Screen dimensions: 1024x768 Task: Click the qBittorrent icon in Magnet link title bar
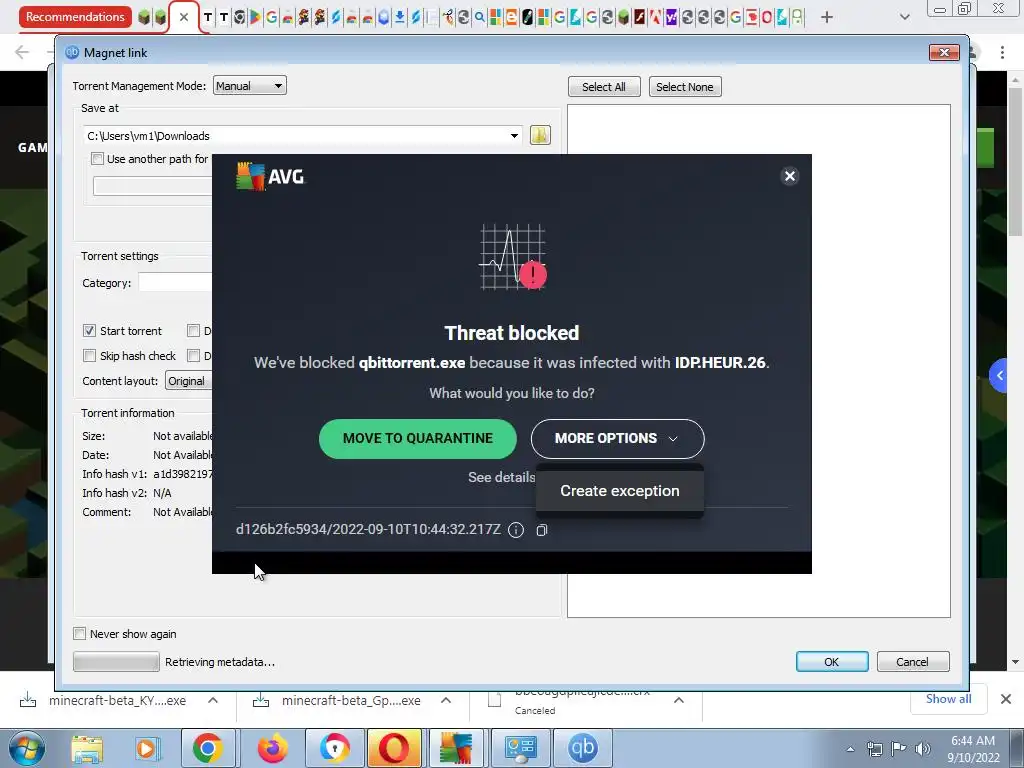[x=72, y=53]
